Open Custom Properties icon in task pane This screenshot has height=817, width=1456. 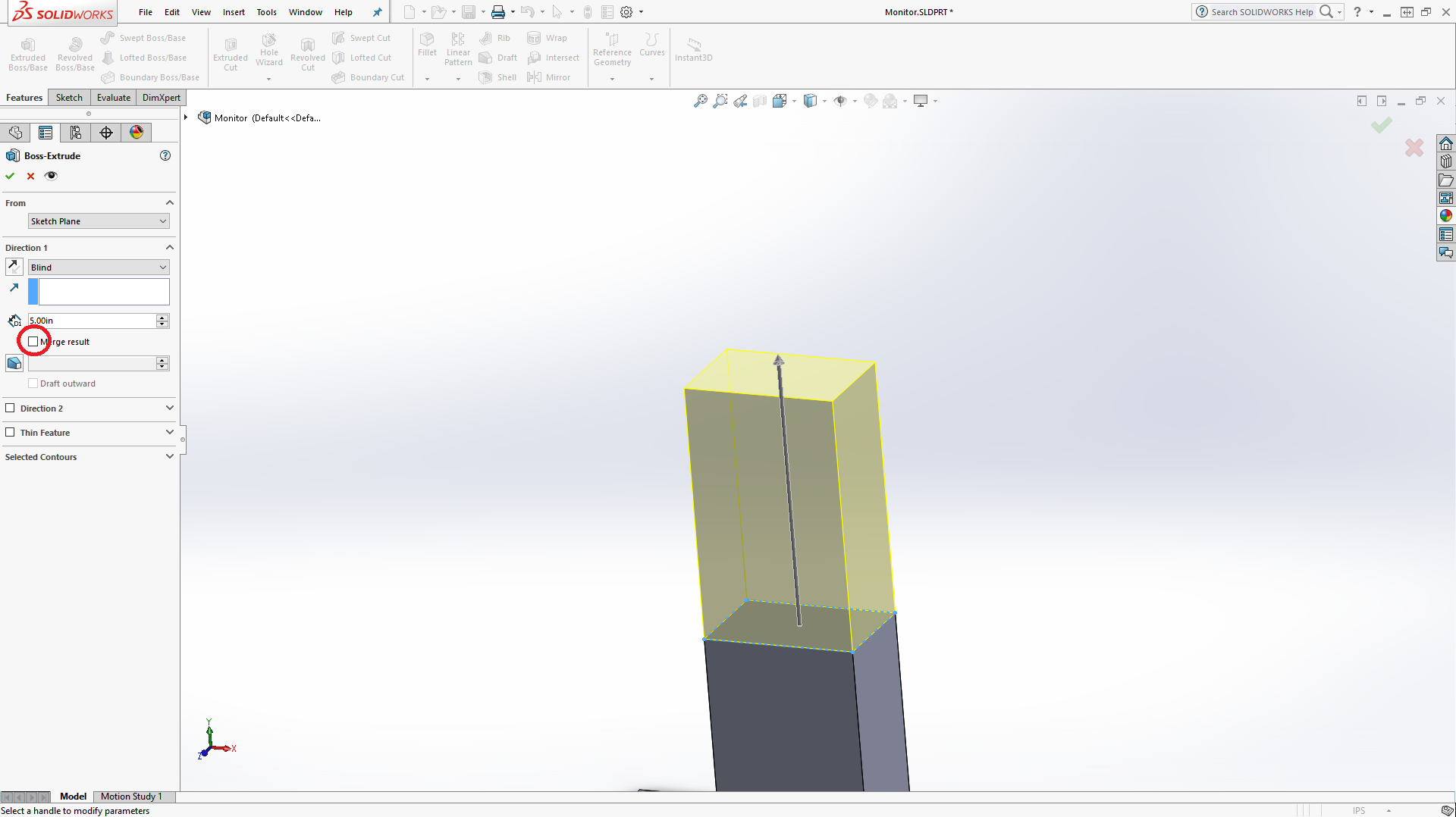click(1446, 234)
